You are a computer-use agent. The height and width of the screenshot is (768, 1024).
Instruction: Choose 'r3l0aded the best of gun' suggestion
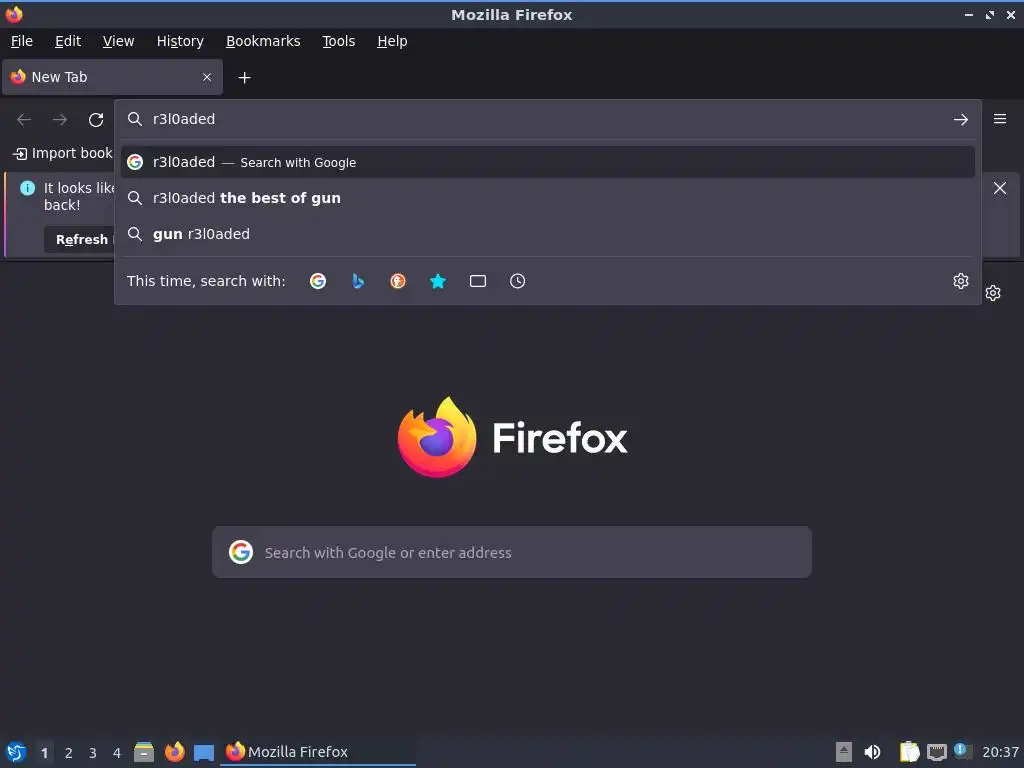[547, 198]
